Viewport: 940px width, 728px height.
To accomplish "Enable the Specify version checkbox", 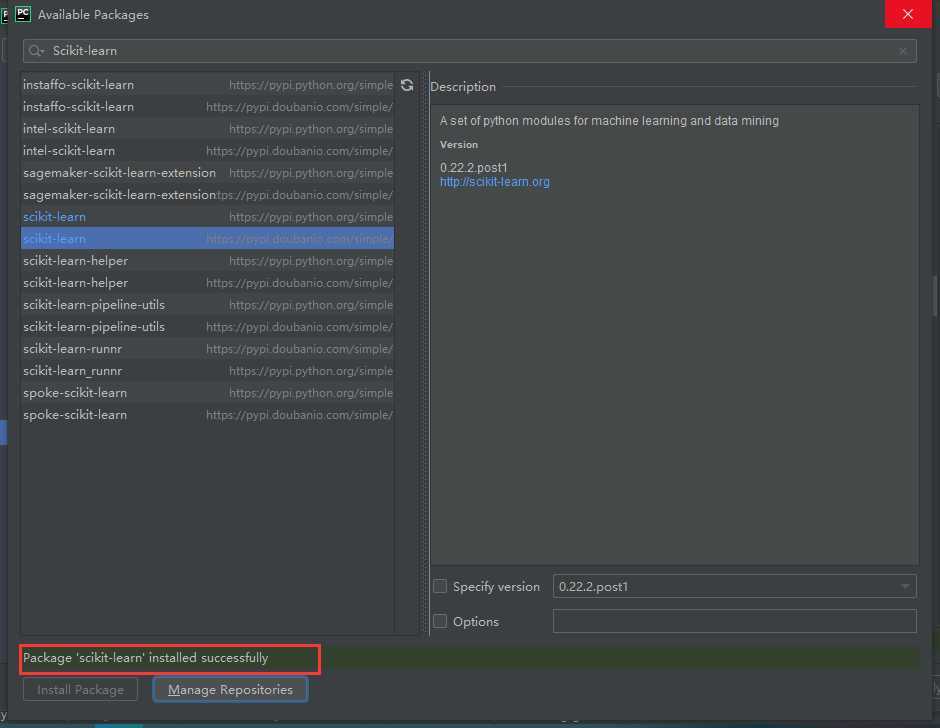I will pos(440,586).
